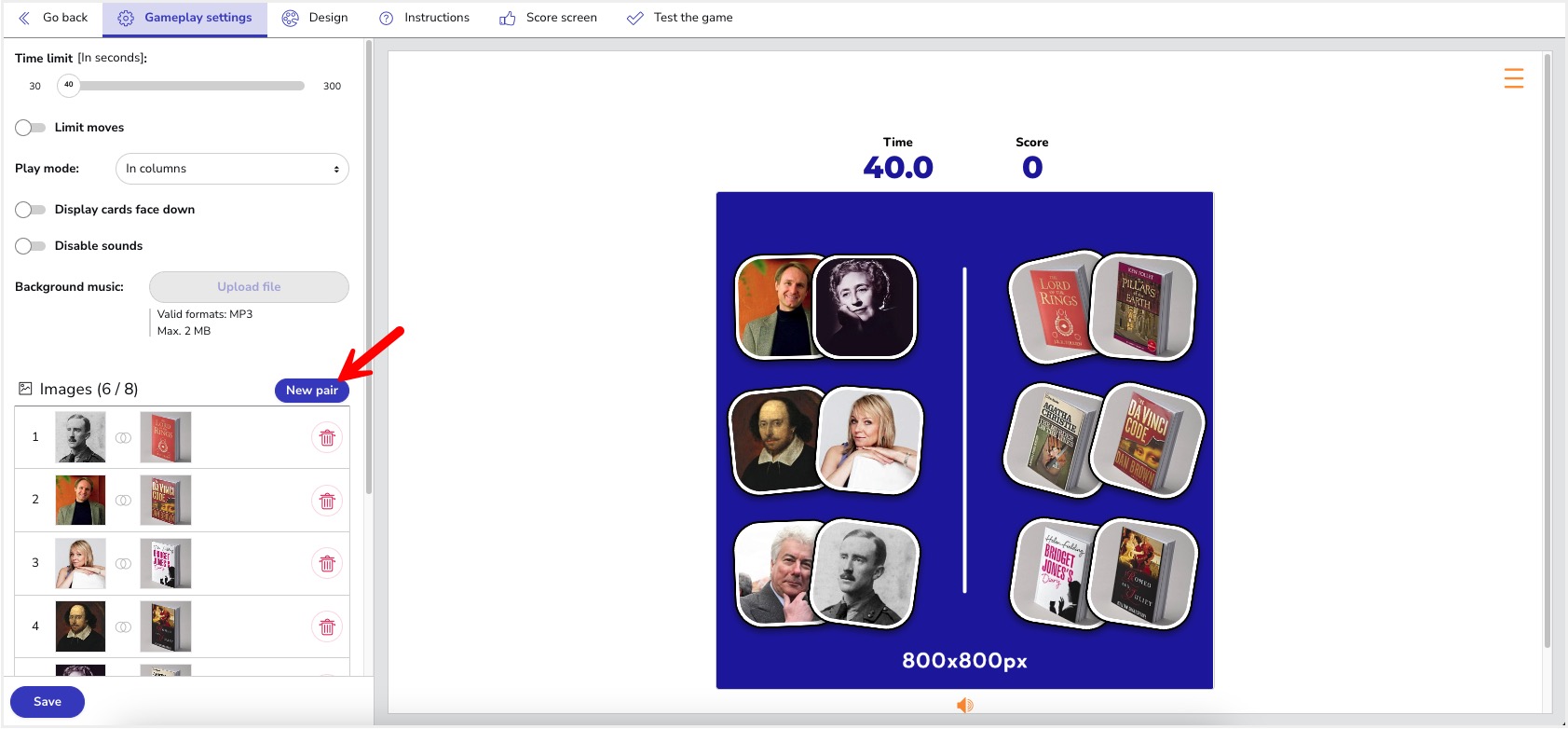The width and height of the screenshot is (1568, 729).
Task: Open the Play mode dropdown
Action: 232,169
